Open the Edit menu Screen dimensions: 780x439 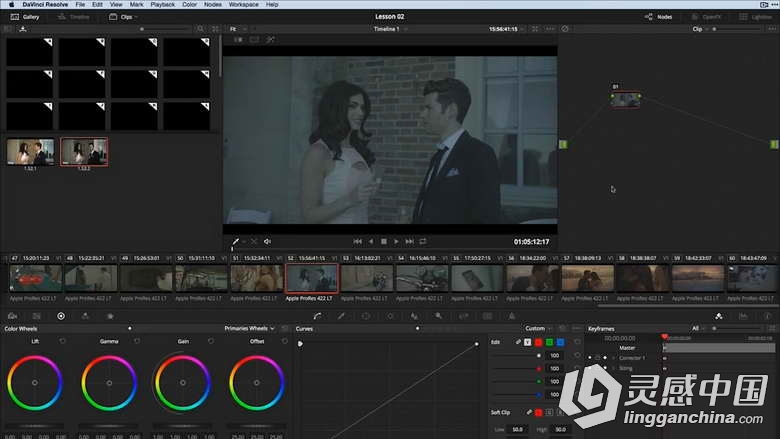pos(98,4)
